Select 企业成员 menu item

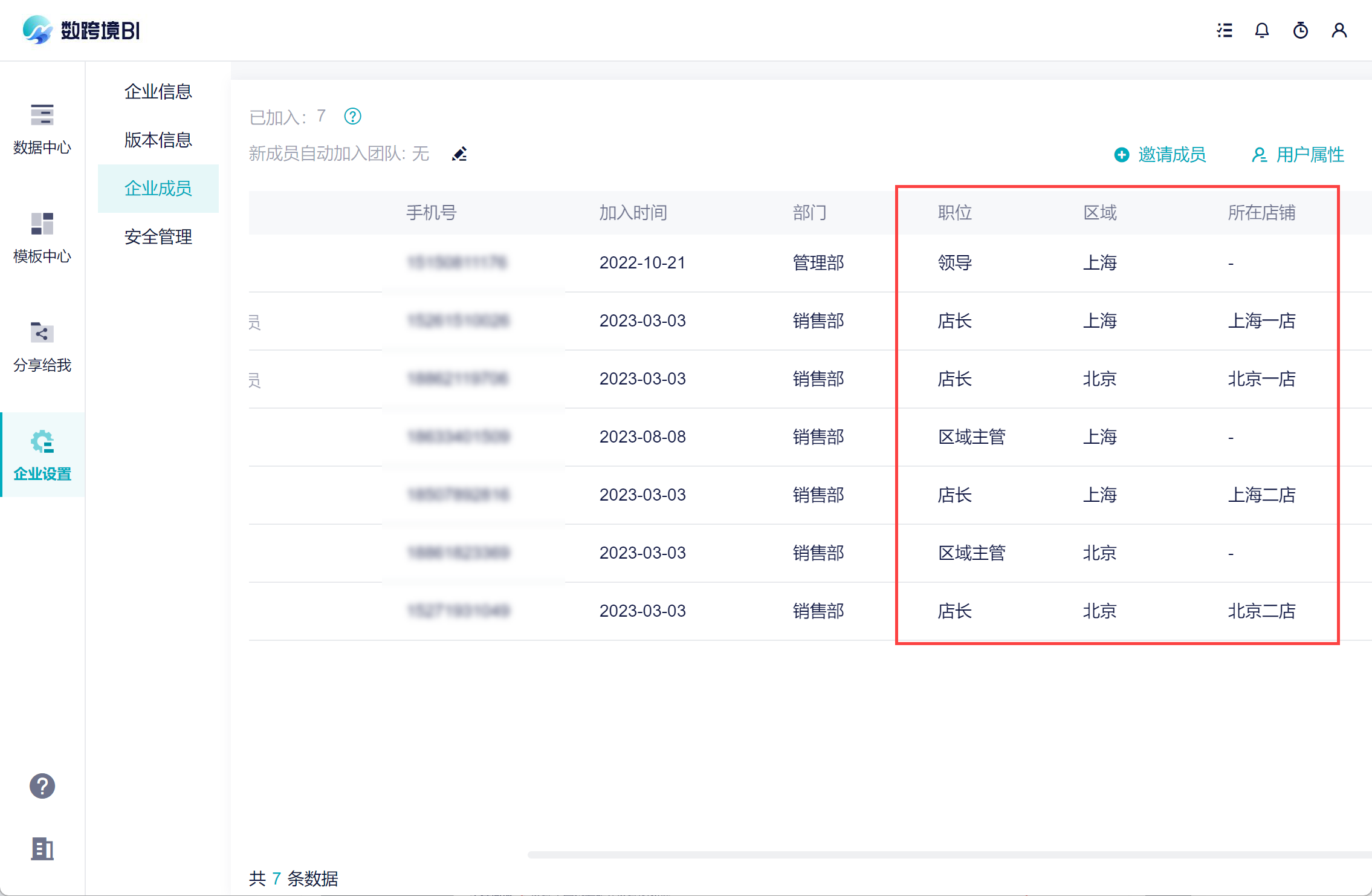pyautogui.click(x=158, y=189)
